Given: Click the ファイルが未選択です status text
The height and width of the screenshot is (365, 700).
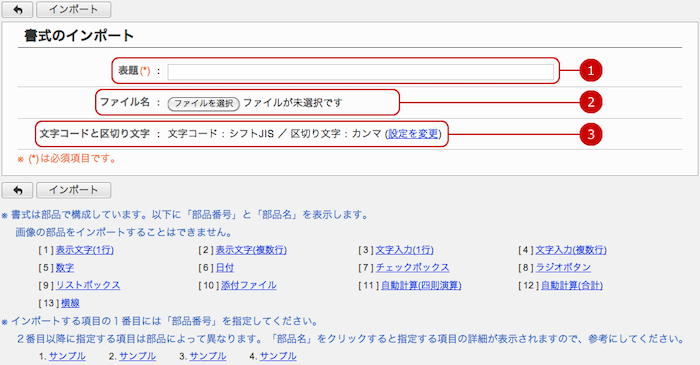Looking at the screenshot, I should point(293,103).
